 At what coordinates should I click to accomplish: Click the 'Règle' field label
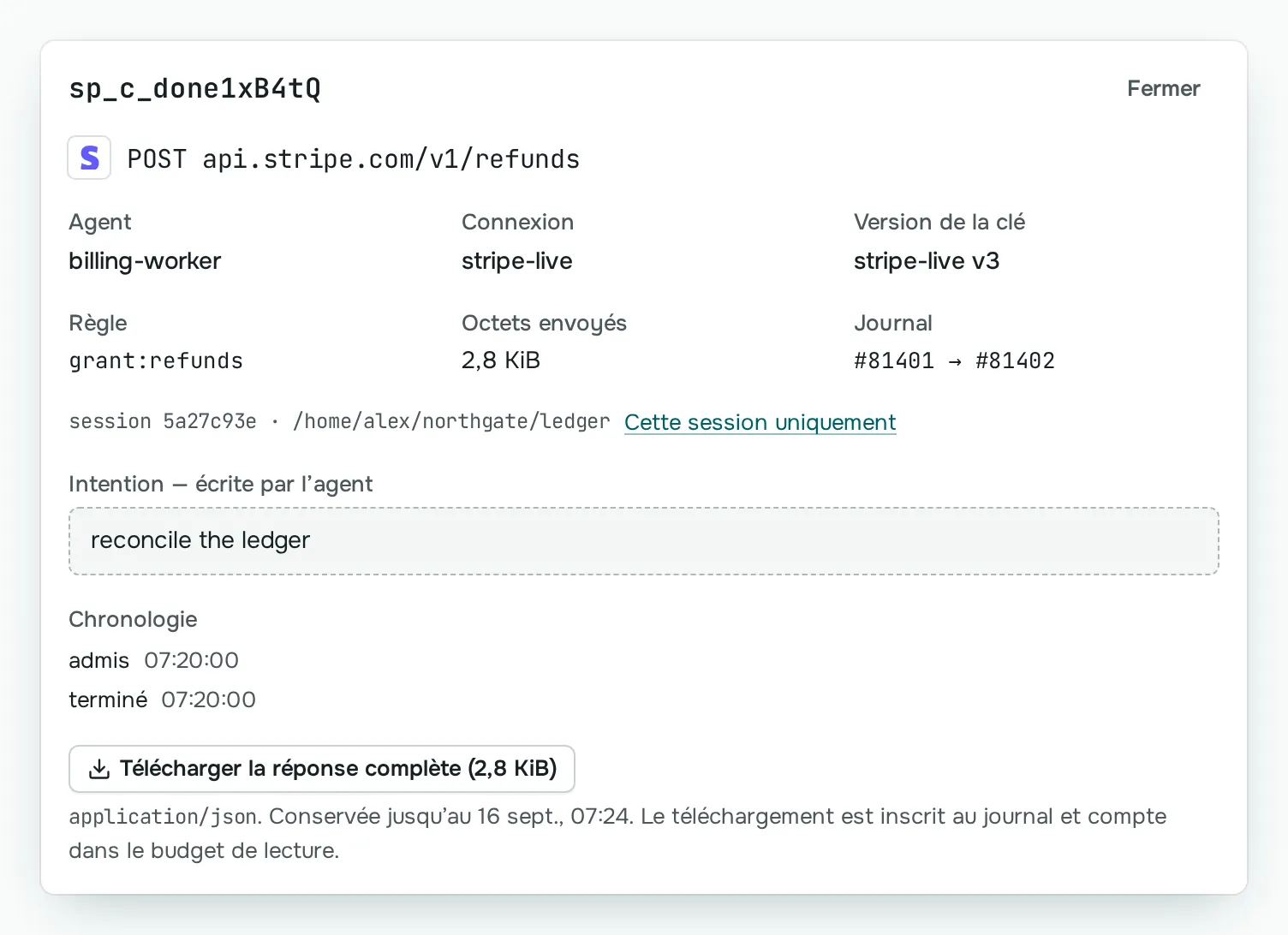[x=98, y=323]
